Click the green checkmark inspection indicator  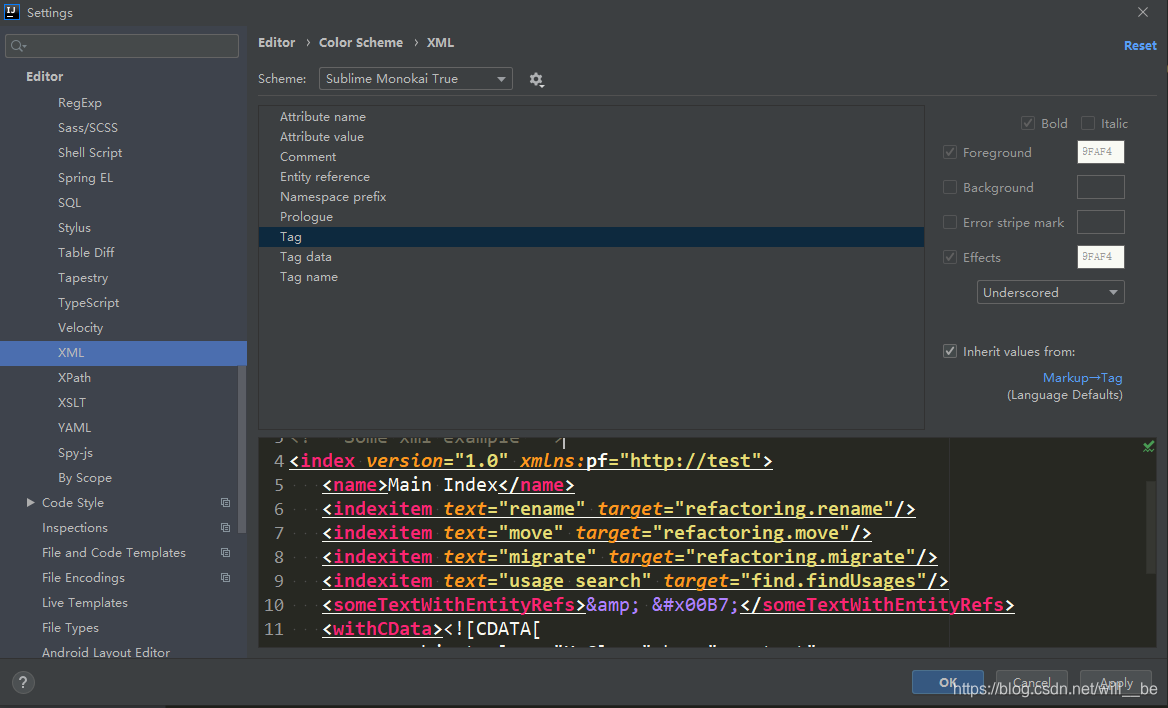point(1148,446)
